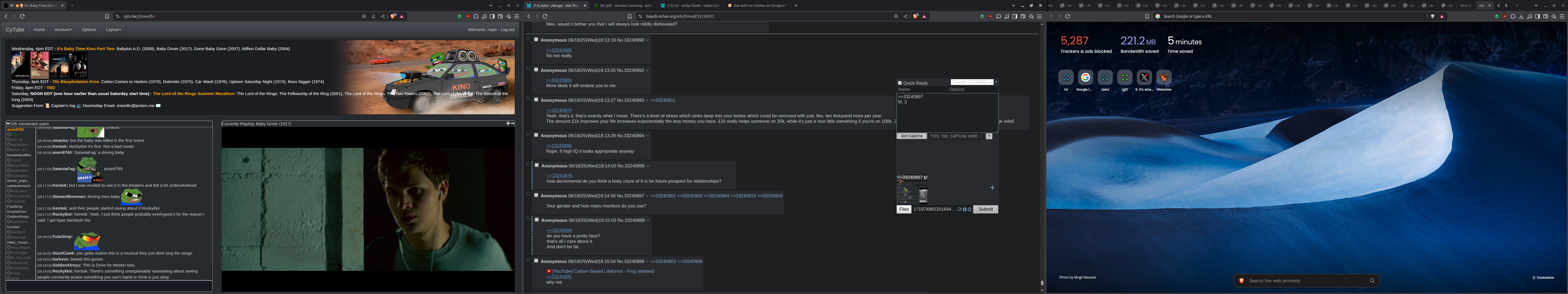1568x294 pixels.
Task: Reload the CyTube sneedtv page
Action: pyautogui.click(x=23, y=16)
